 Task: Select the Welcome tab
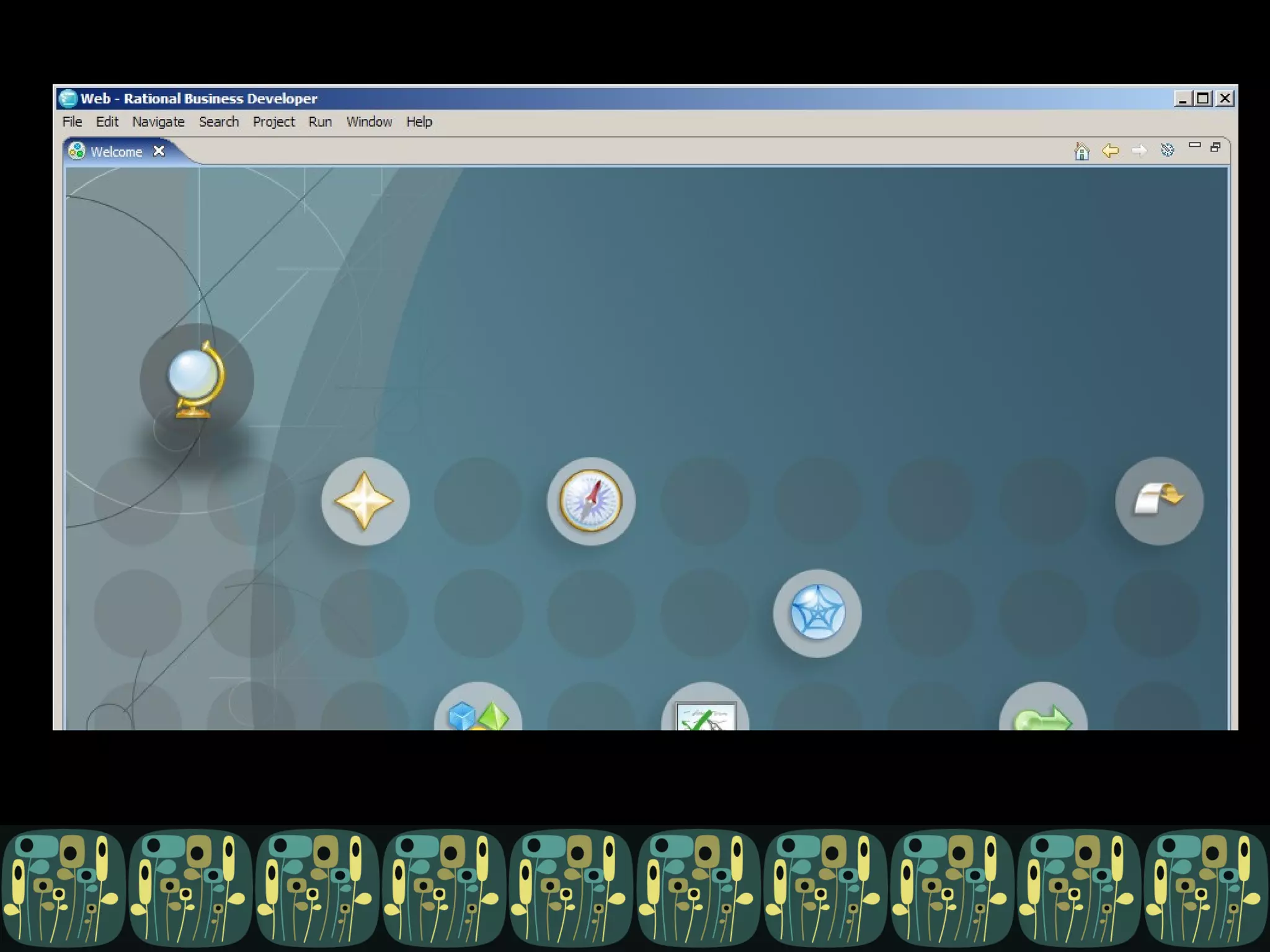click(116, 152)
